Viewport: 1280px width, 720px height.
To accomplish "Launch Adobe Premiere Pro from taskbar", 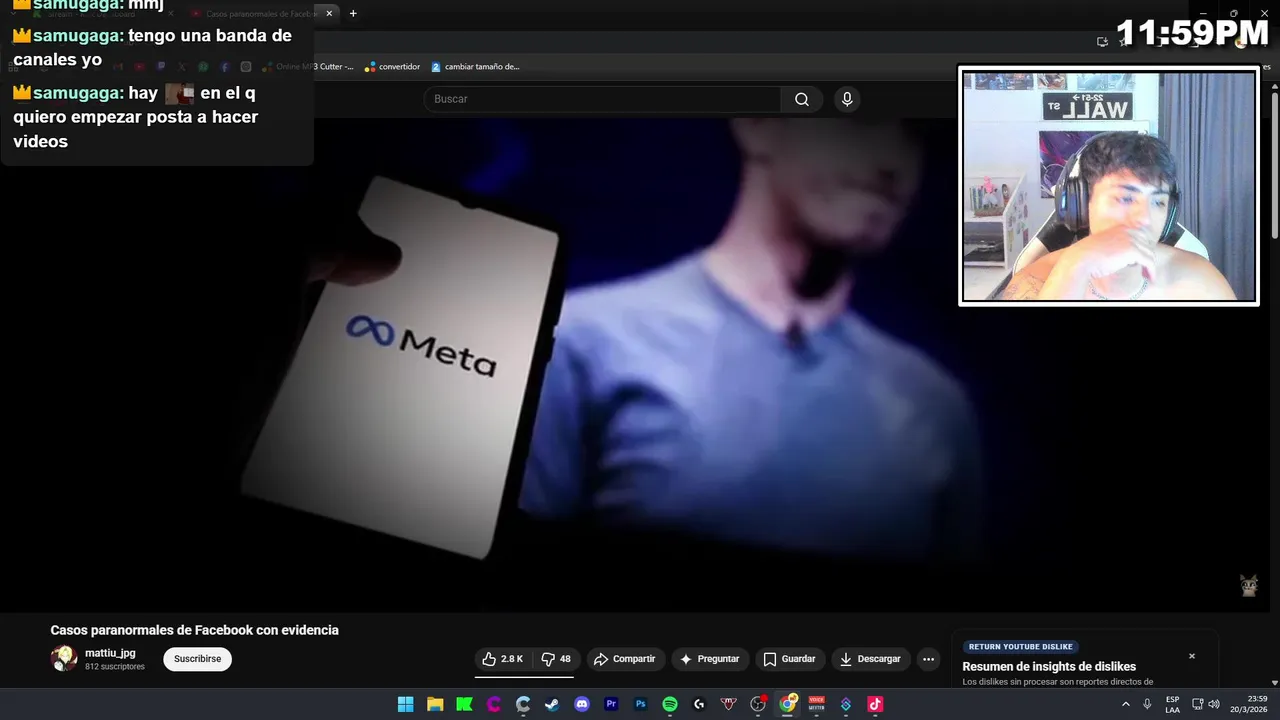I will pyautogui.click(x=611, y=704).
